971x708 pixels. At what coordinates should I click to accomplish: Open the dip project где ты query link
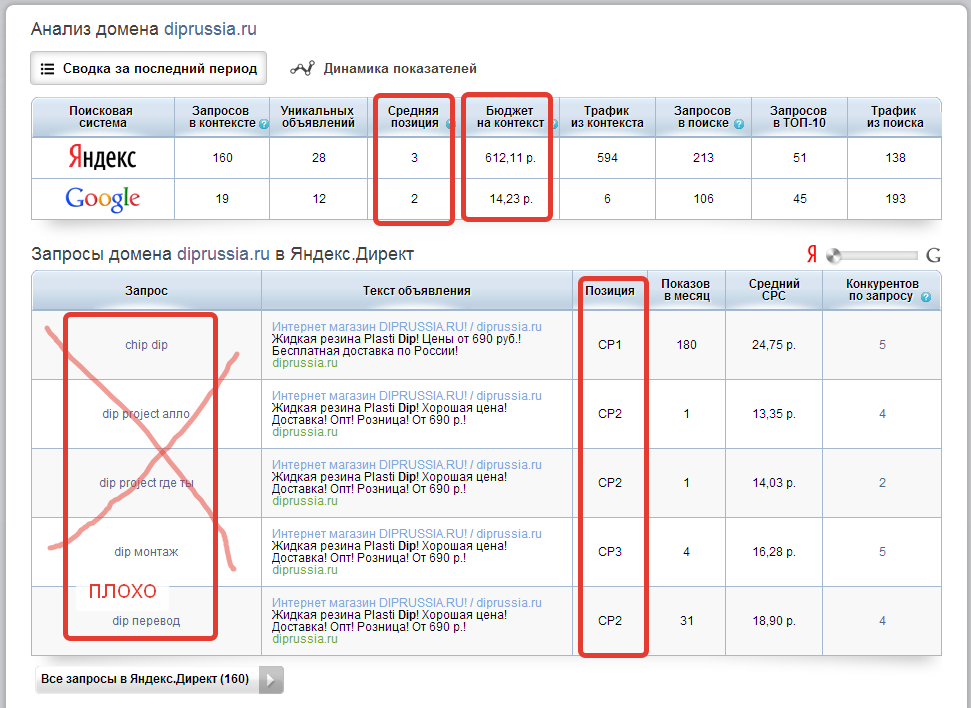146,483
